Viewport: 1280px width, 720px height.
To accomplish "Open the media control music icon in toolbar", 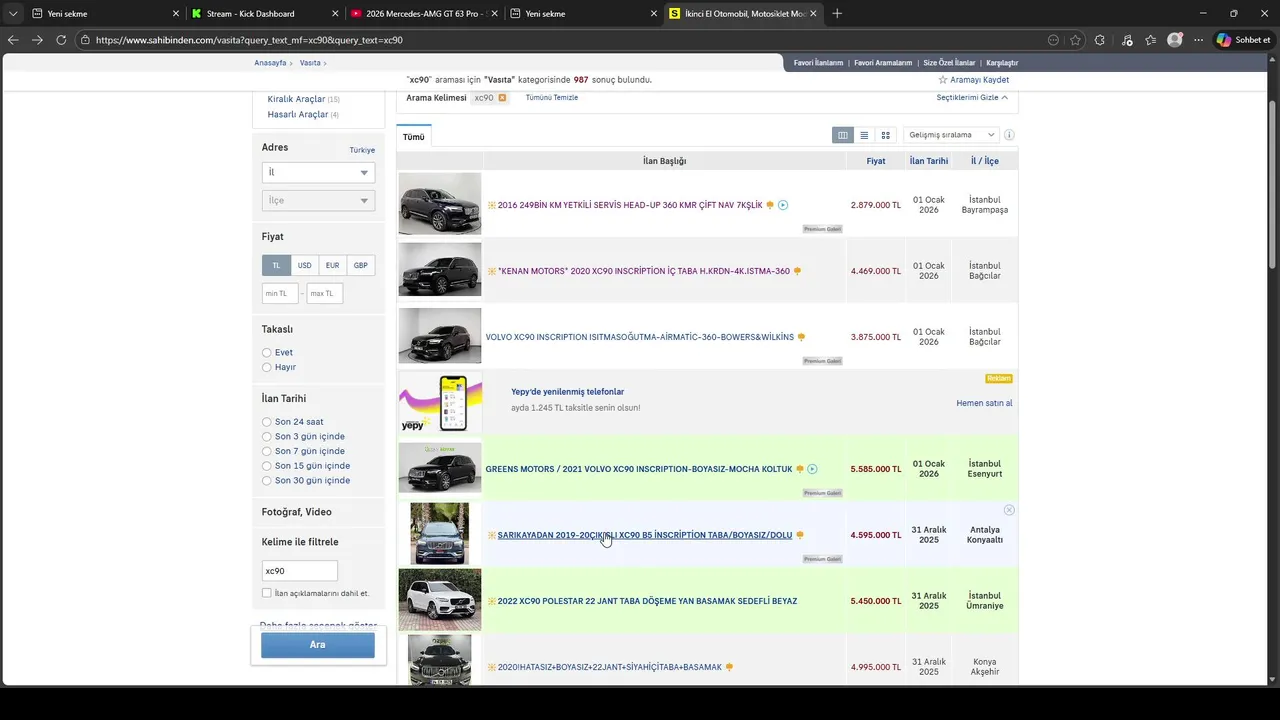I will click(1127, 40).
